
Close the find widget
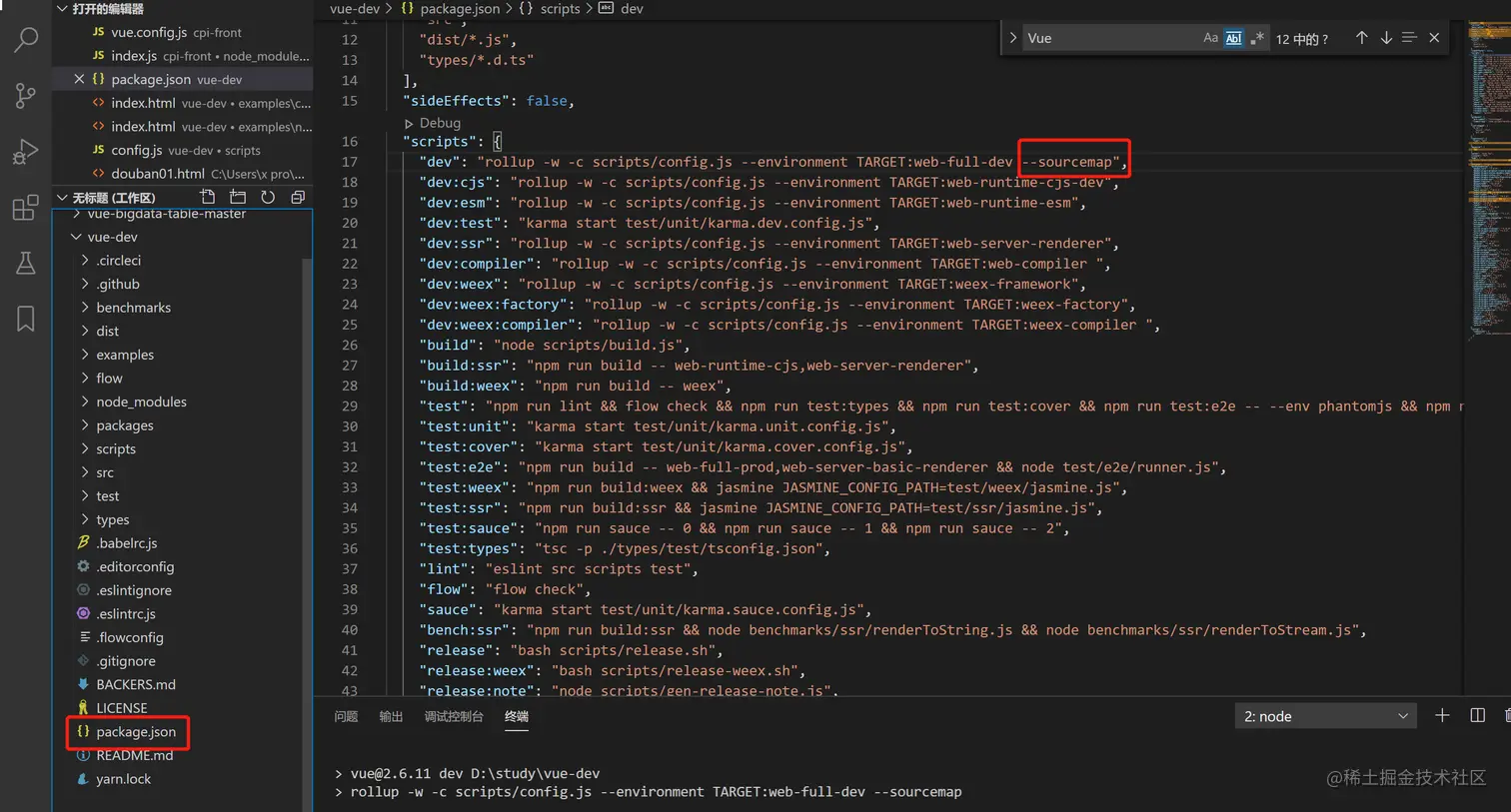point(1434,38)
